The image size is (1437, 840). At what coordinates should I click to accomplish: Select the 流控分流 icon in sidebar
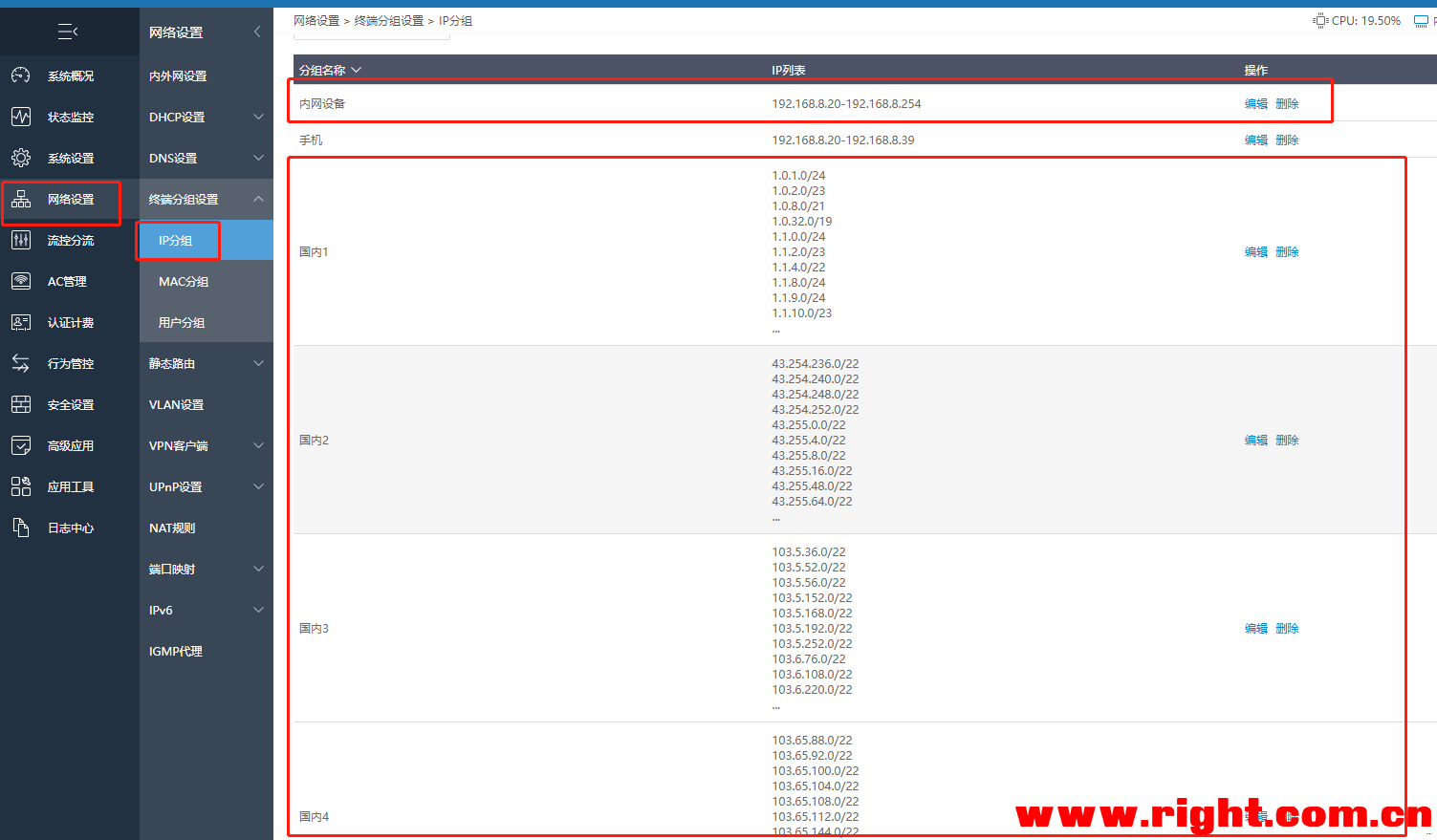21,240
